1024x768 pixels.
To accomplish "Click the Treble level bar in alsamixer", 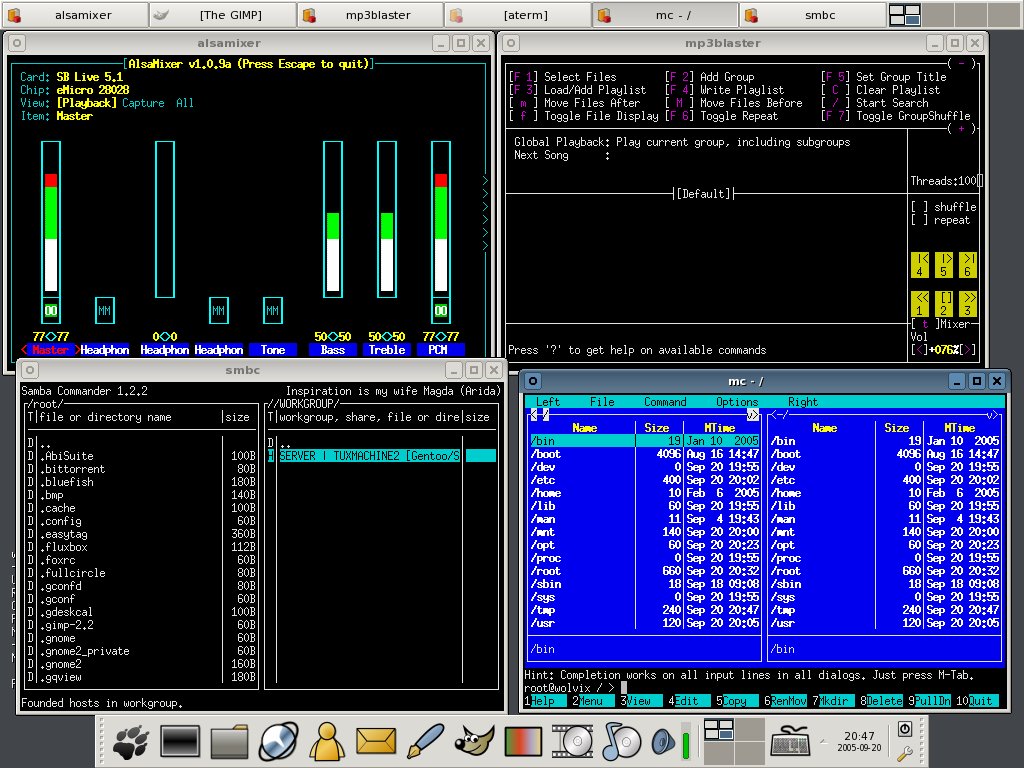I will pos(387,219).
